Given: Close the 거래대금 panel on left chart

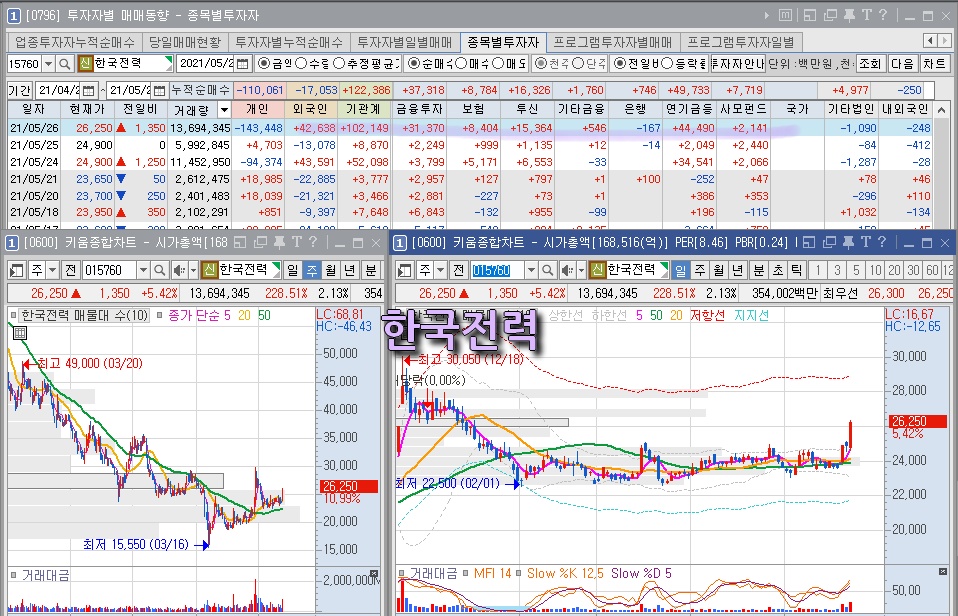Looking at the screenshot, I should pos(373,574).
